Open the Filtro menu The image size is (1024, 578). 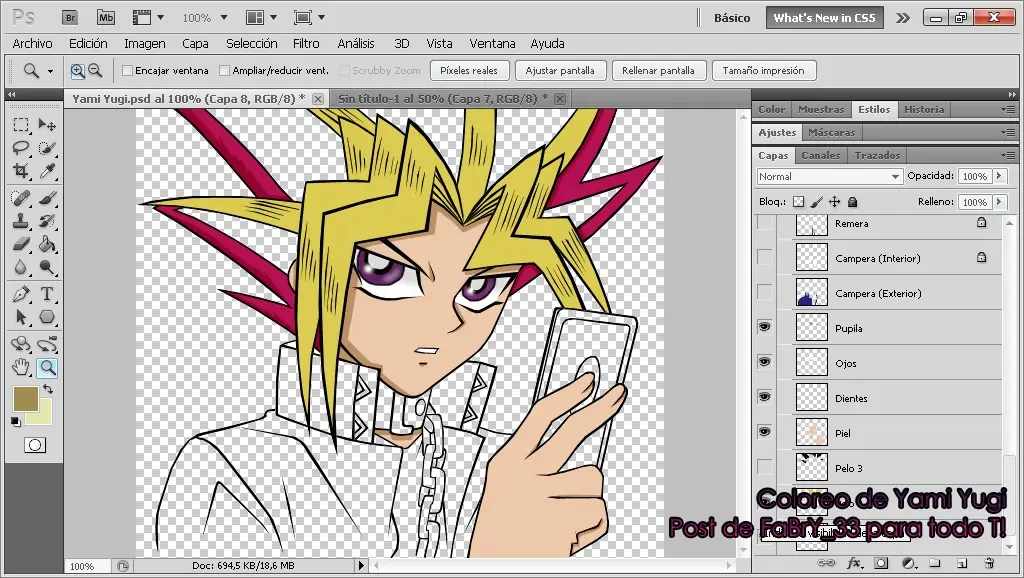pos(306,44)
